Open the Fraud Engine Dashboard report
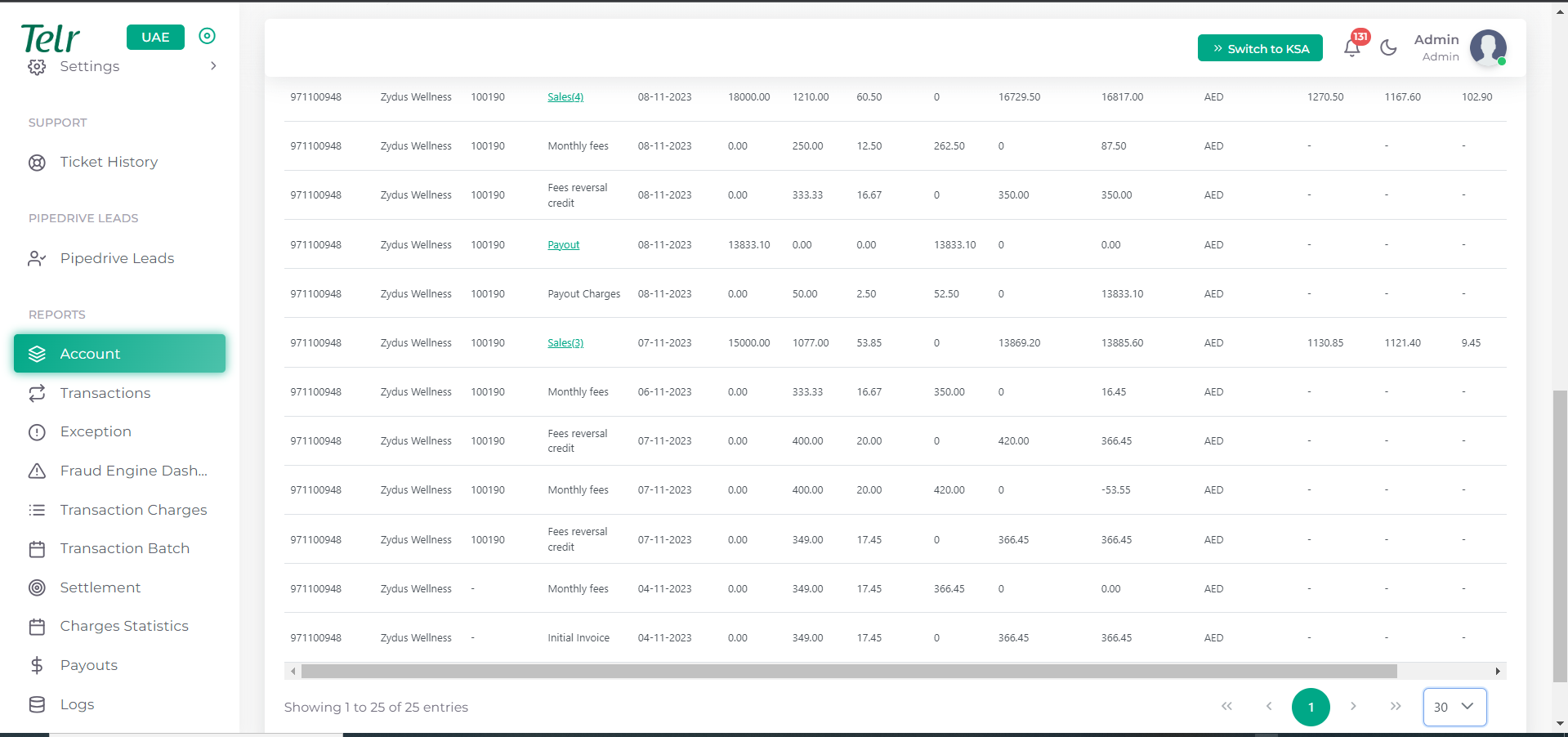Image resolution: width=1568 pixels, height=737 pixels. [133, 471]
